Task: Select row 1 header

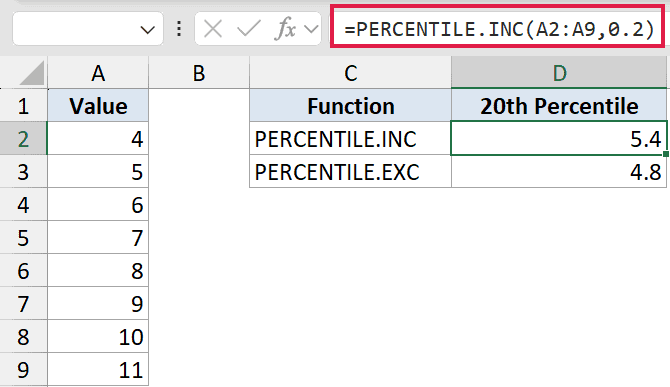Action: (24, 106)
